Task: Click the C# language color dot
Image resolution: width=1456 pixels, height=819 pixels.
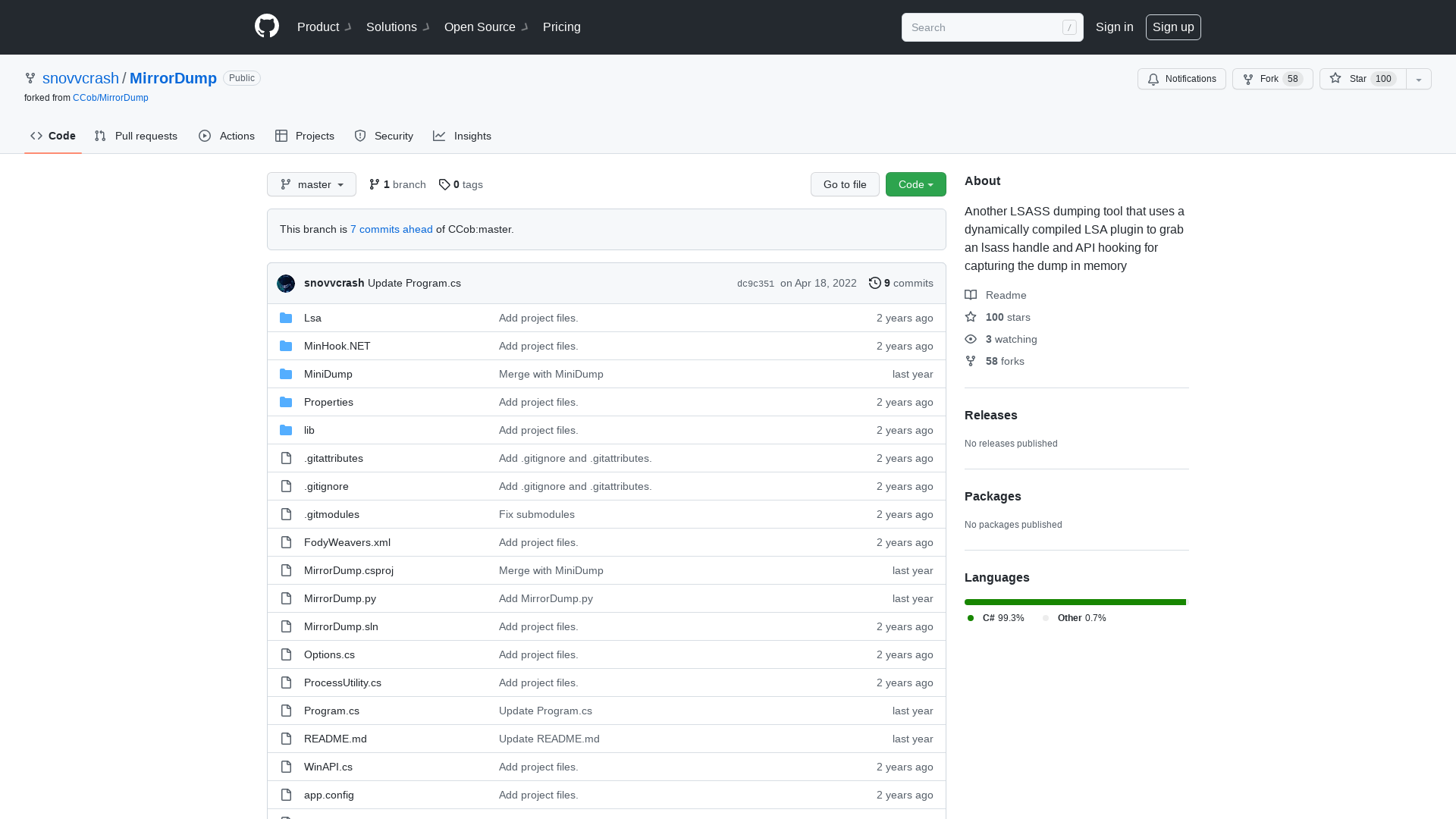Action: [x=971, y=618]
